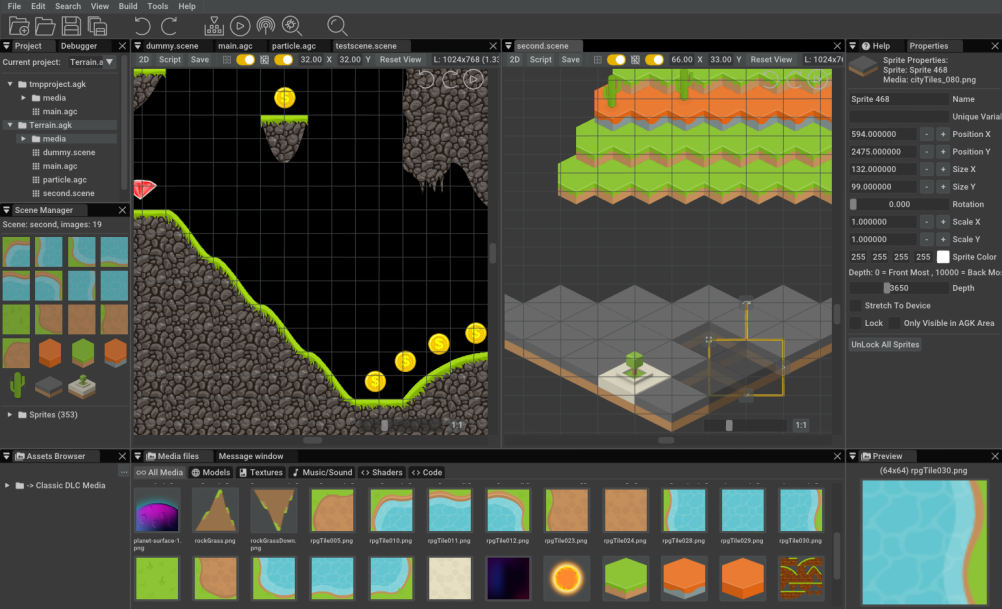Click the white Sprite Color swatch
The width and height of the screenshot is (1002, 609).
(x=942, y=257)
